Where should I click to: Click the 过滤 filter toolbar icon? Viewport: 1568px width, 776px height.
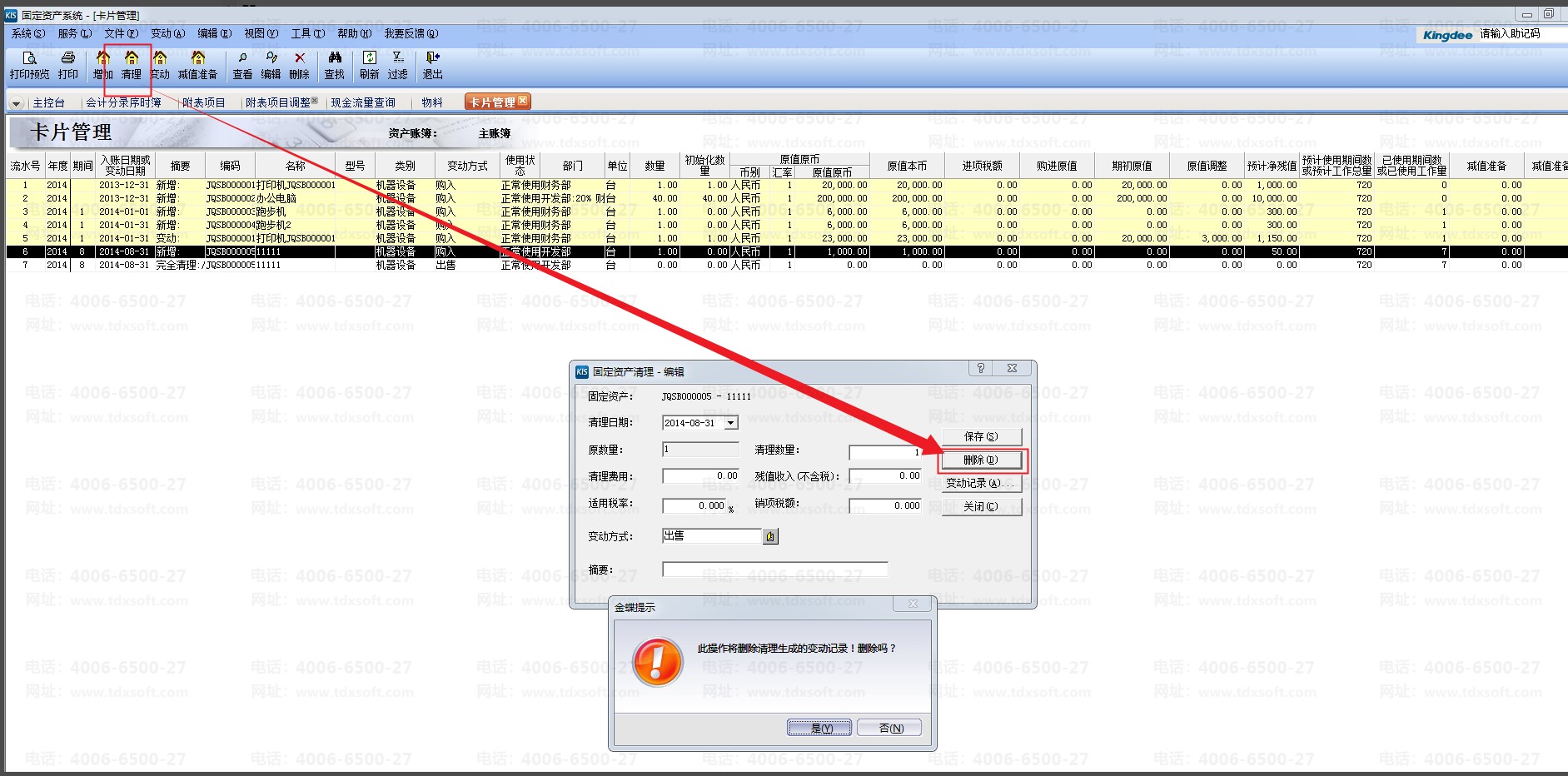click(x=398, y=58)
